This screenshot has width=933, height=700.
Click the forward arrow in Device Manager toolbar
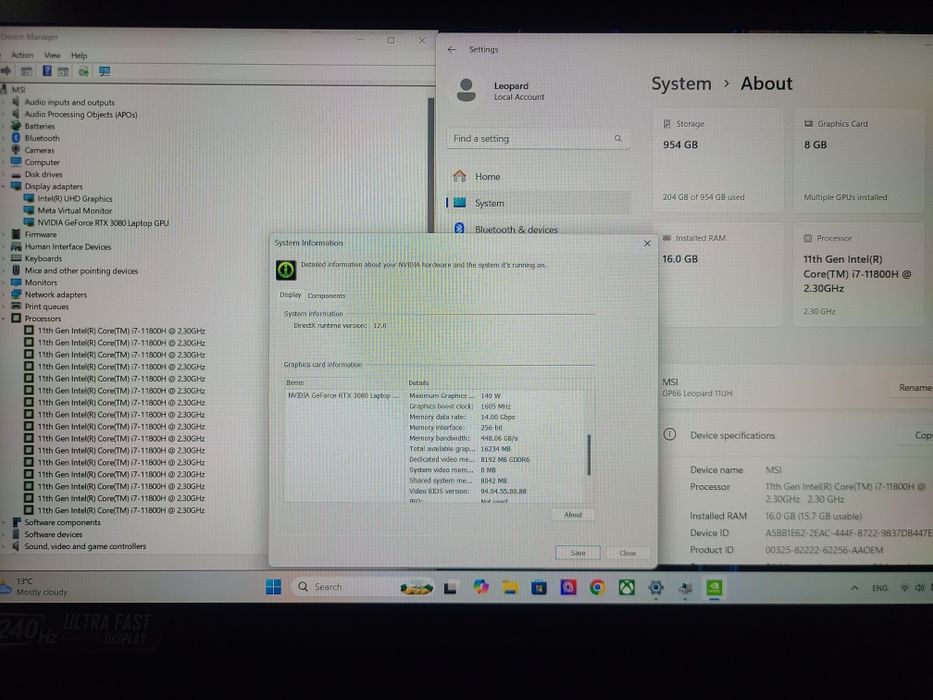click(6, 71)
